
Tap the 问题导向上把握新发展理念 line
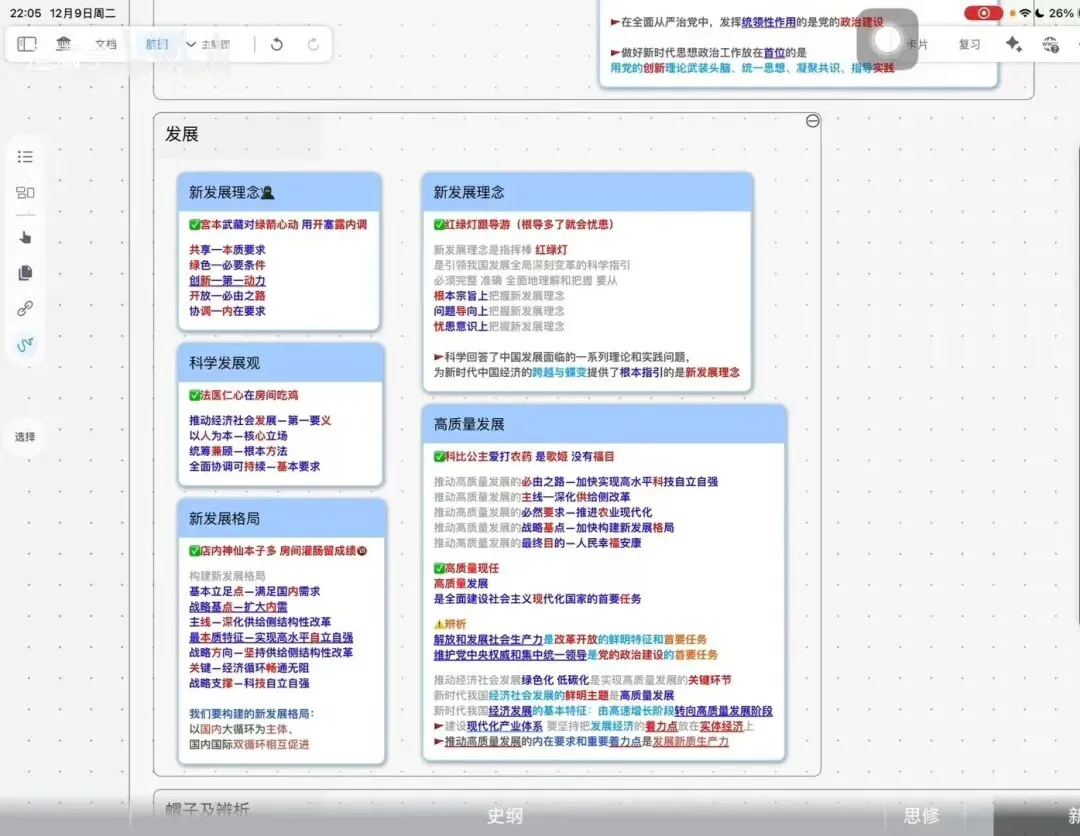pyautogui.click(x=499, y=311)
